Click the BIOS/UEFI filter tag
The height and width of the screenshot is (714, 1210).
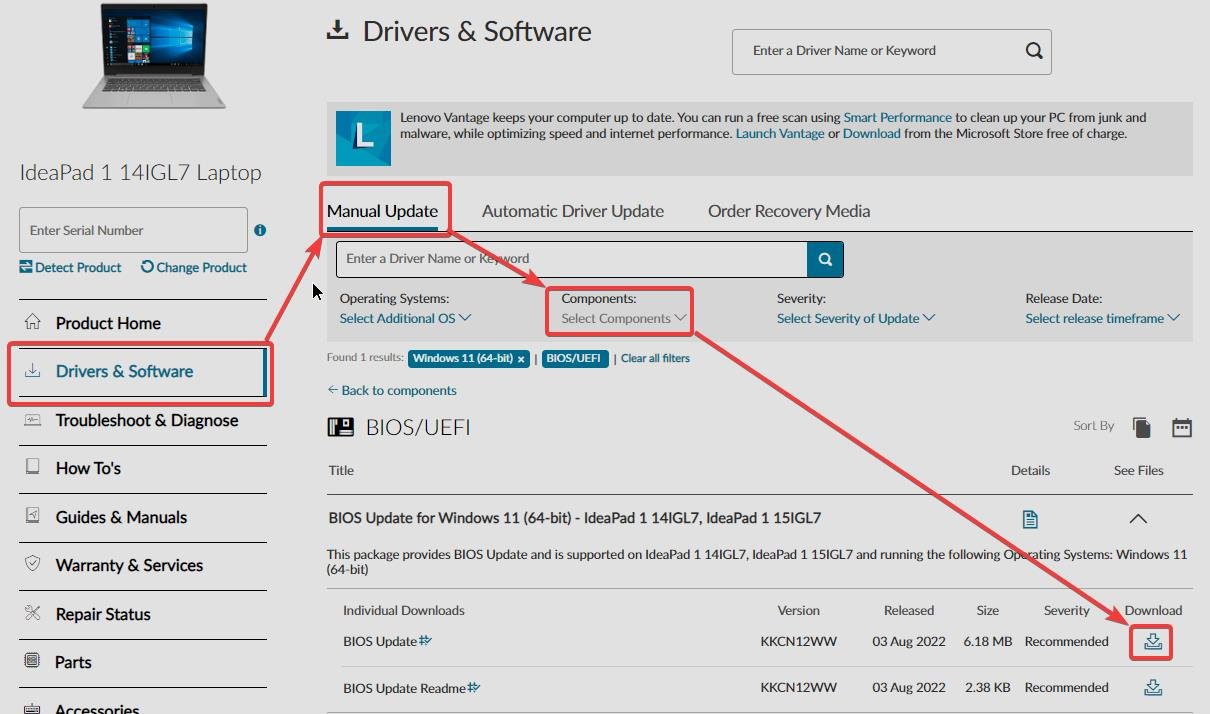[575, 358]
